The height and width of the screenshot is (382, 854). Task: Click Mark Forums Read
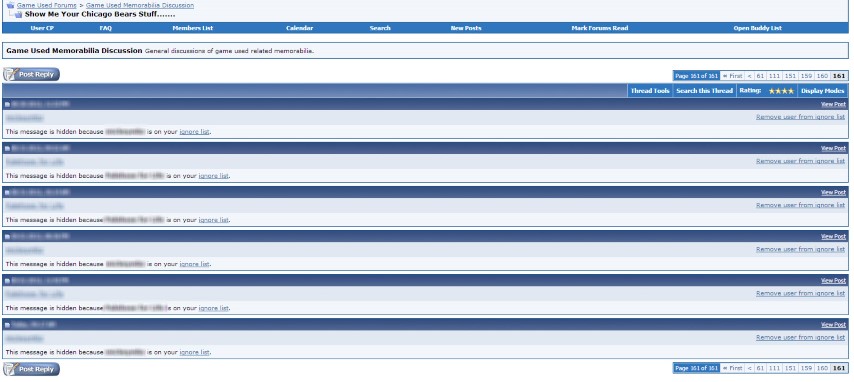(x=600, y=28)
